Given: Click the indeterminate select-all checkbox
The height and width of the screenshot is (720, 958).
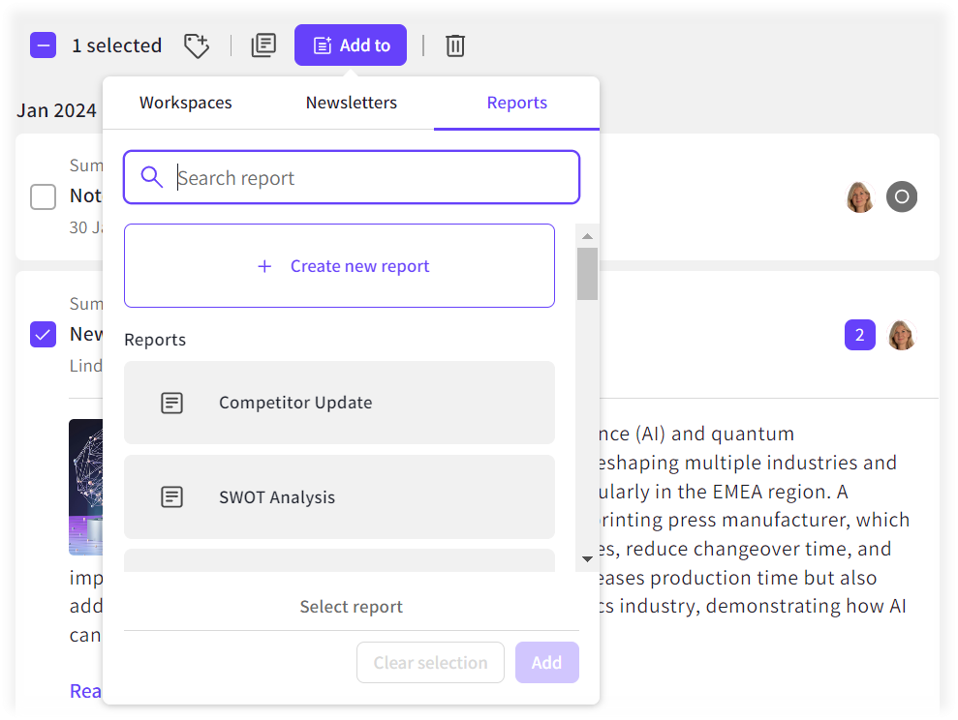Looking at the screenshot, I should pyautogui.click(x=42, y=45).
